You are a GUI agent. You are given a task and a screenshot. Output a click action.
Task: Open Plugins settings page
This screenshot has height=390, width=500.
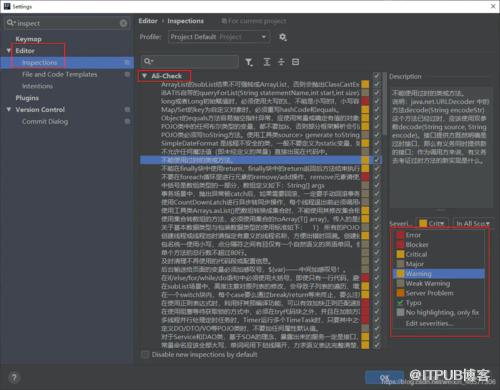(27, 98)
